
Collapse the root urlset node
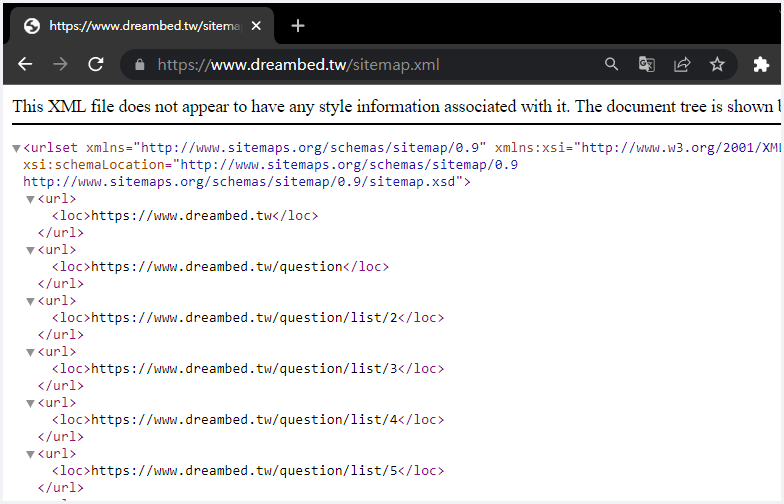[x=16, y=148]
